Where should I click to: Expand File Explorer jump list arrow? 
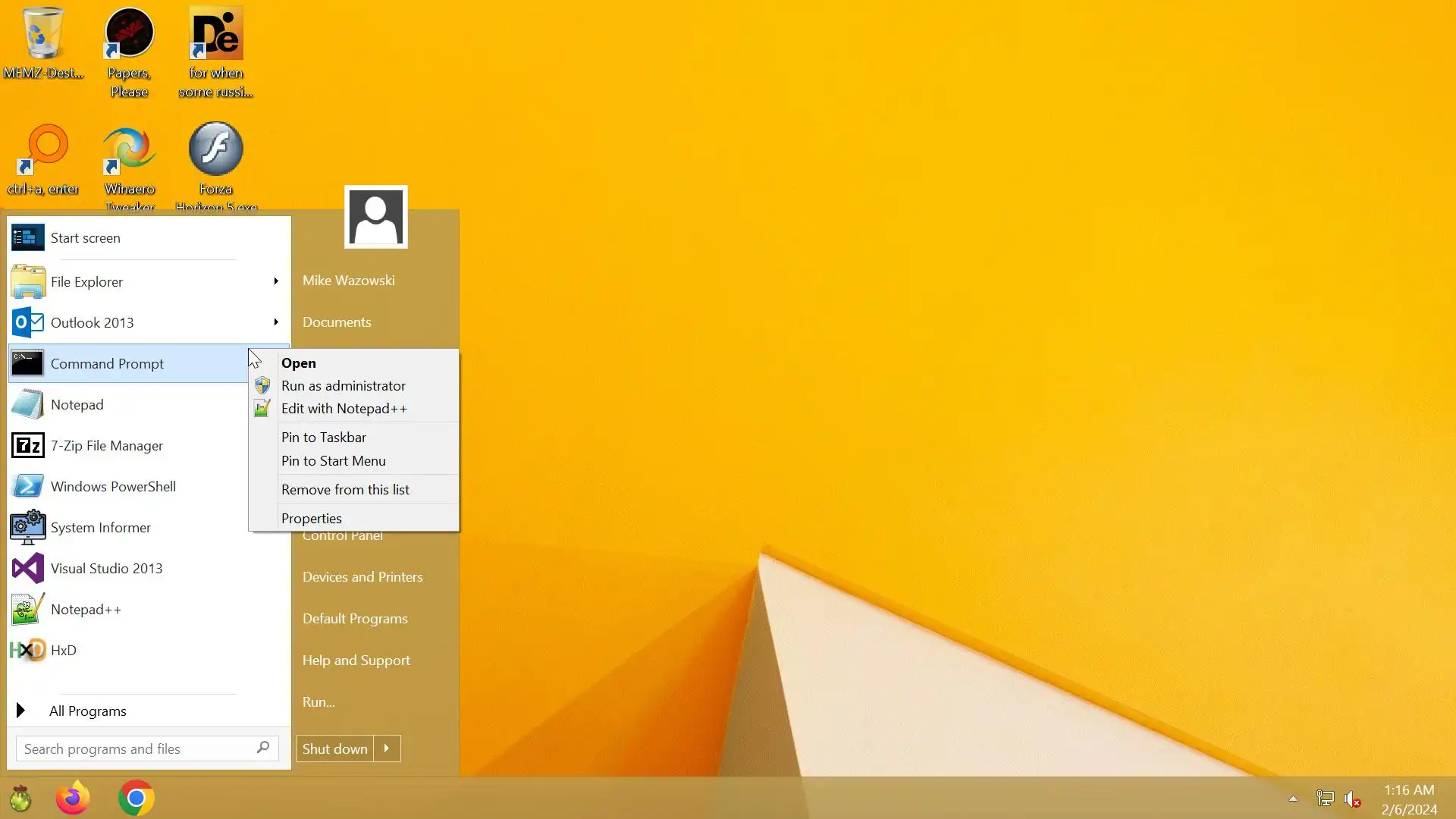[276, 281]
